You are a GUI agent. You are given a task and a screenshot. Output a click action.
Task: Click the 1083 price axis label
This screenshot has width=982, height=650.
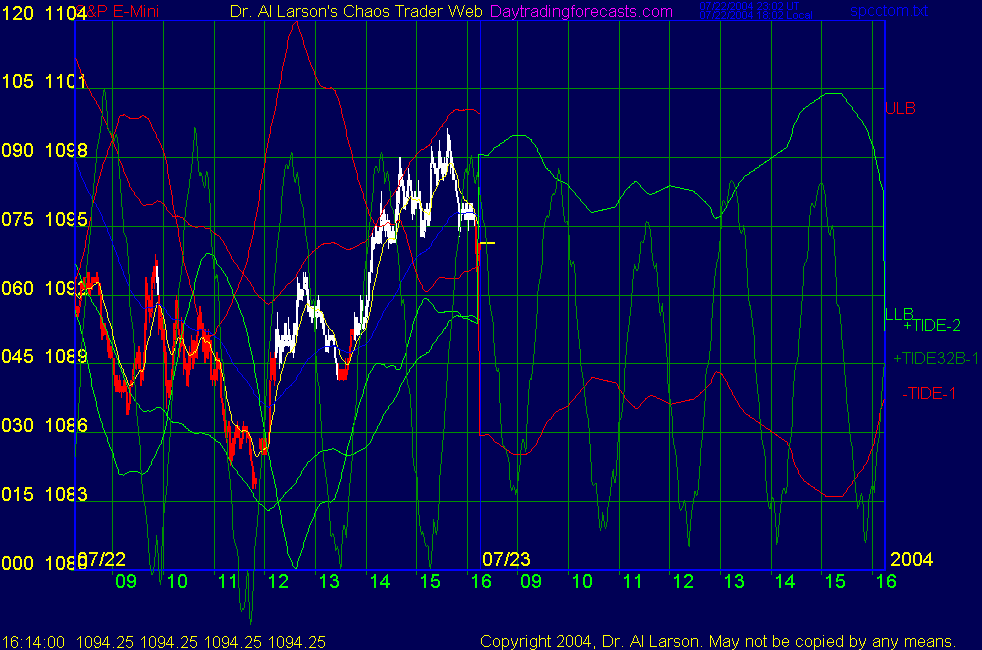(x=66, y=494)
